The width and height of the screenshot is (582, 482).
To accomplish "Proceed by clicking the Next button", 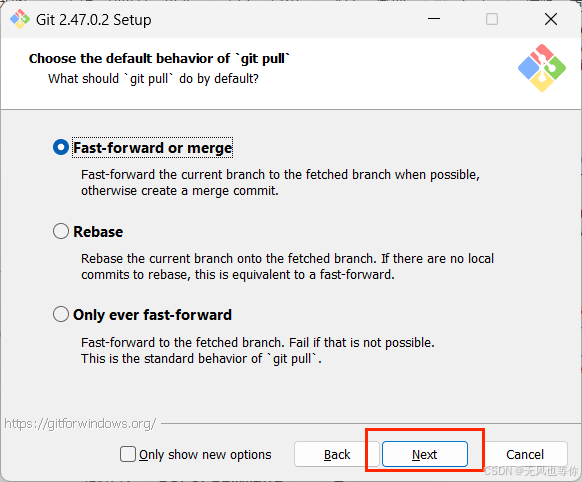I will [x=425, y=454].
